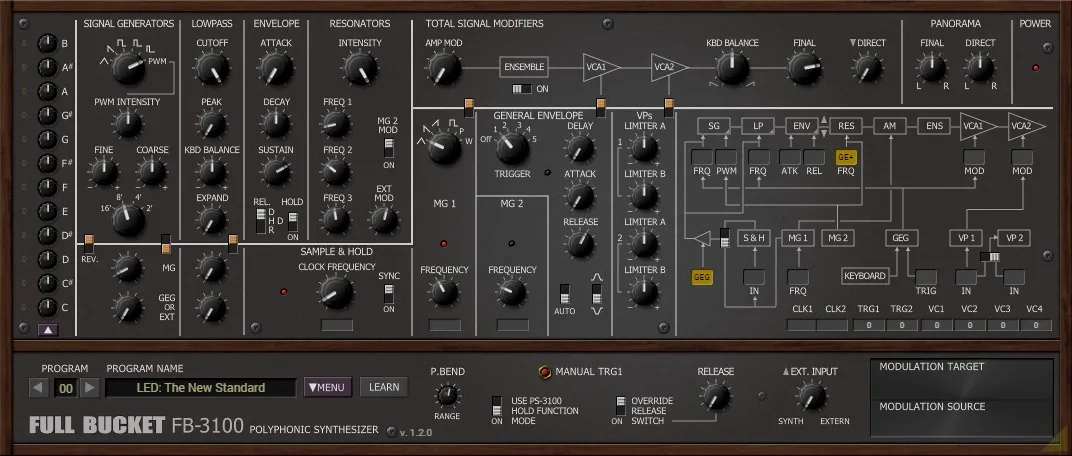This screenshot has width=1072, height=456.
Task: Click the KBD BALANCE knob in Total Signal Modifiers
Action: point(732,69)
